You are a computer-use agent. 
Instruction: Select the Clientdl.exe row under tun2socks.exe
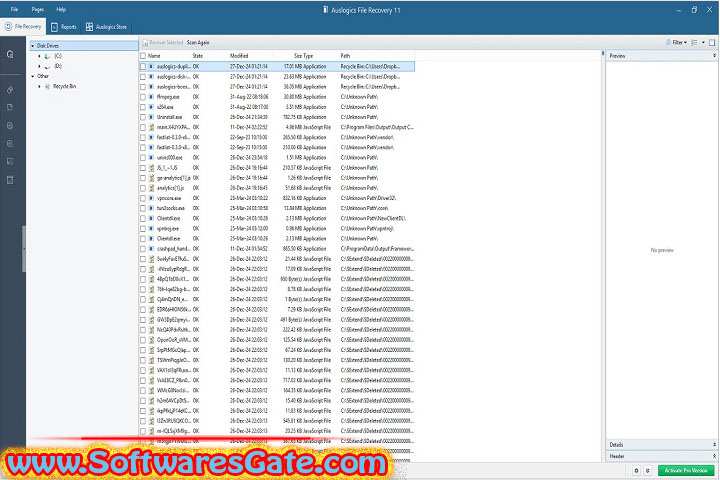coord(277,218)
